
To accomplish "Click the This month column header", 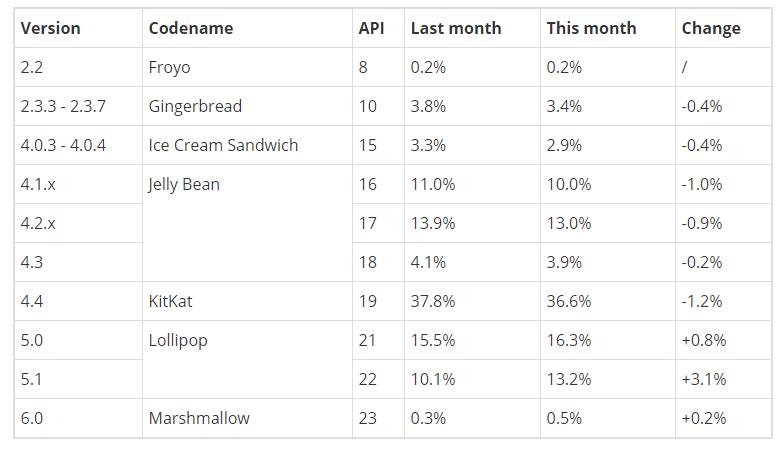I will [x=591, y=28].
